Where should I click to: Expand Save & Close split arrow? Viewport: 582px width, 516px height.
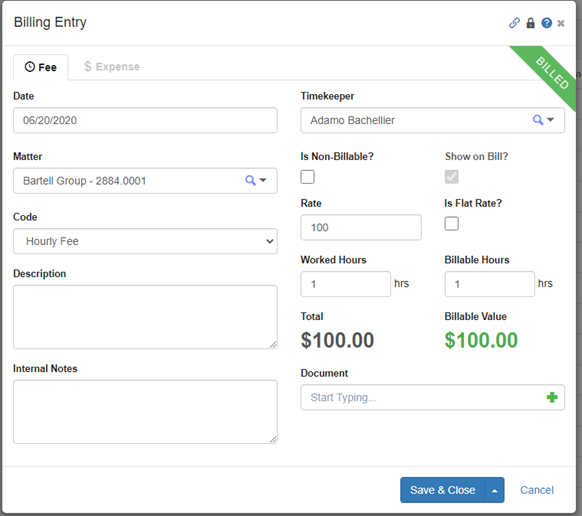[x=494, y=490]
